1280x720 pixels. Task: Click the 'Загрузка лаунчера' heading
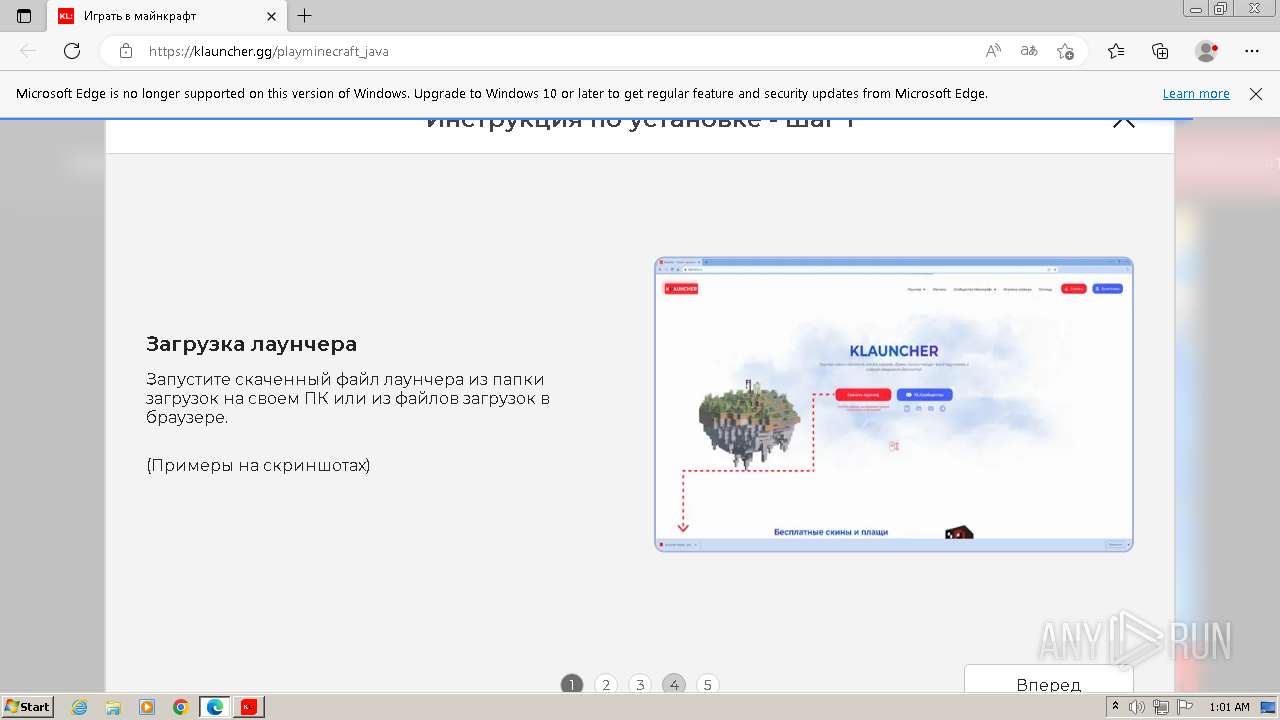[x=252, y=344]
